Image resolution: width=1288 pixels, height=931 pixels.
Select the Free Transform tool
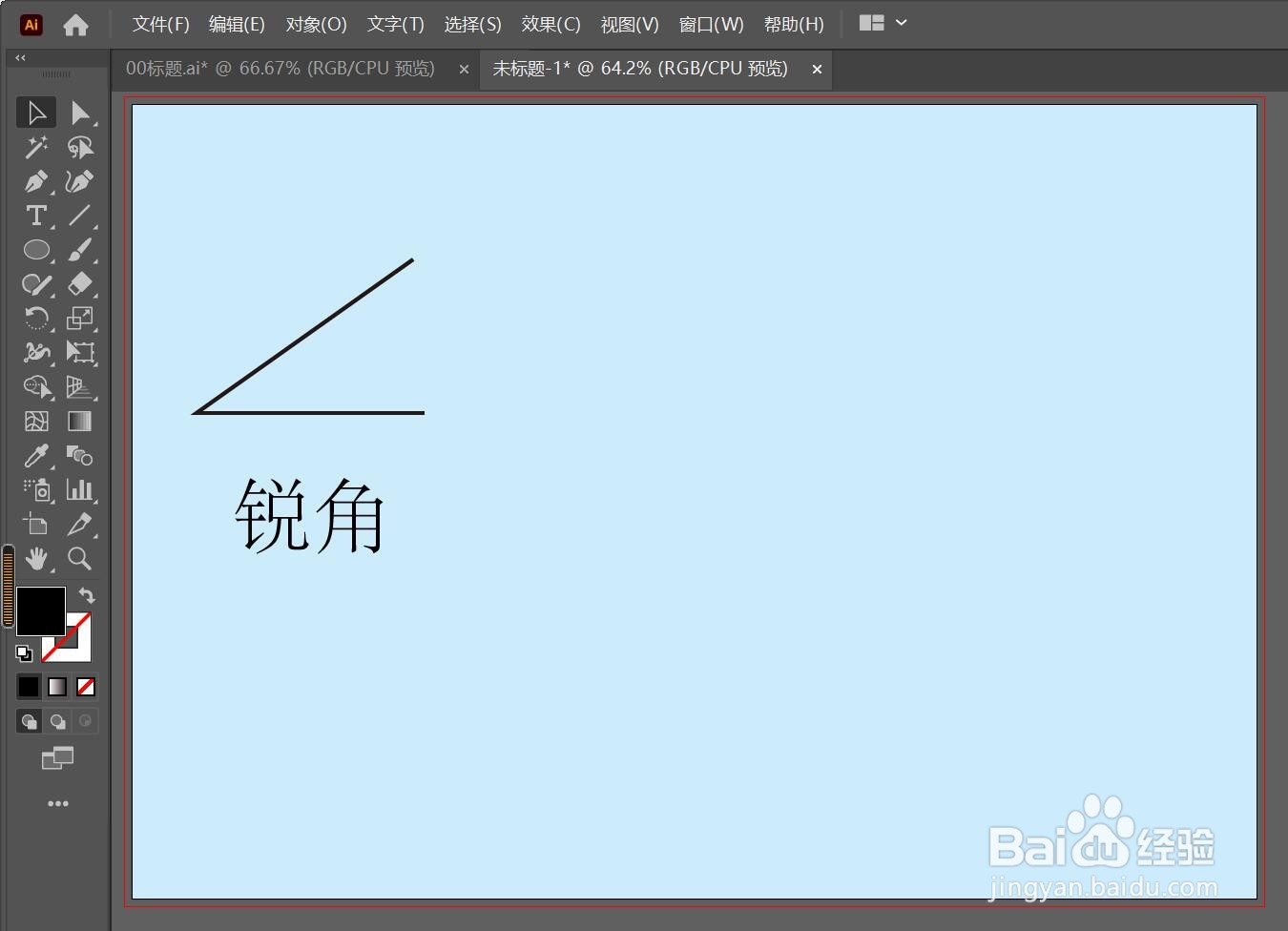tap(80, 353)
